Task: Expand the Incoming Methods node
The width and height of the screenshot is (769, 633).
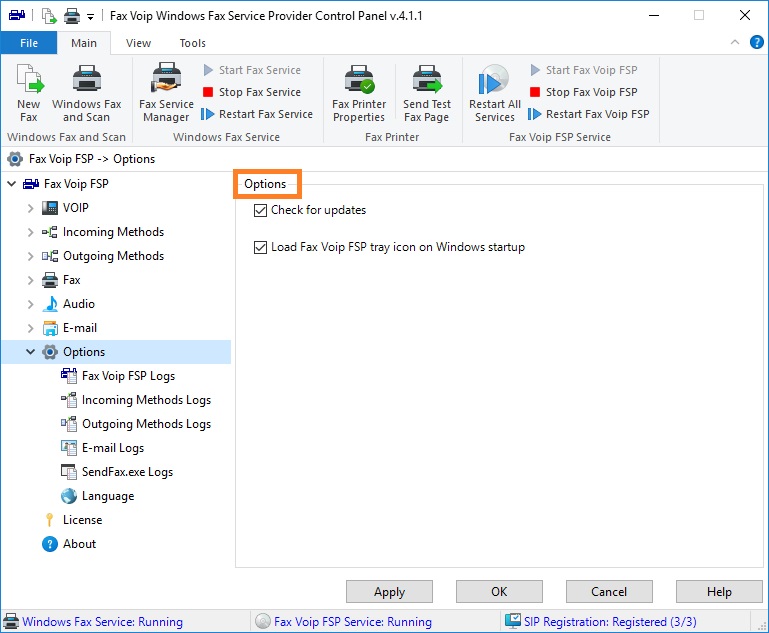Action: click(30, 232)
